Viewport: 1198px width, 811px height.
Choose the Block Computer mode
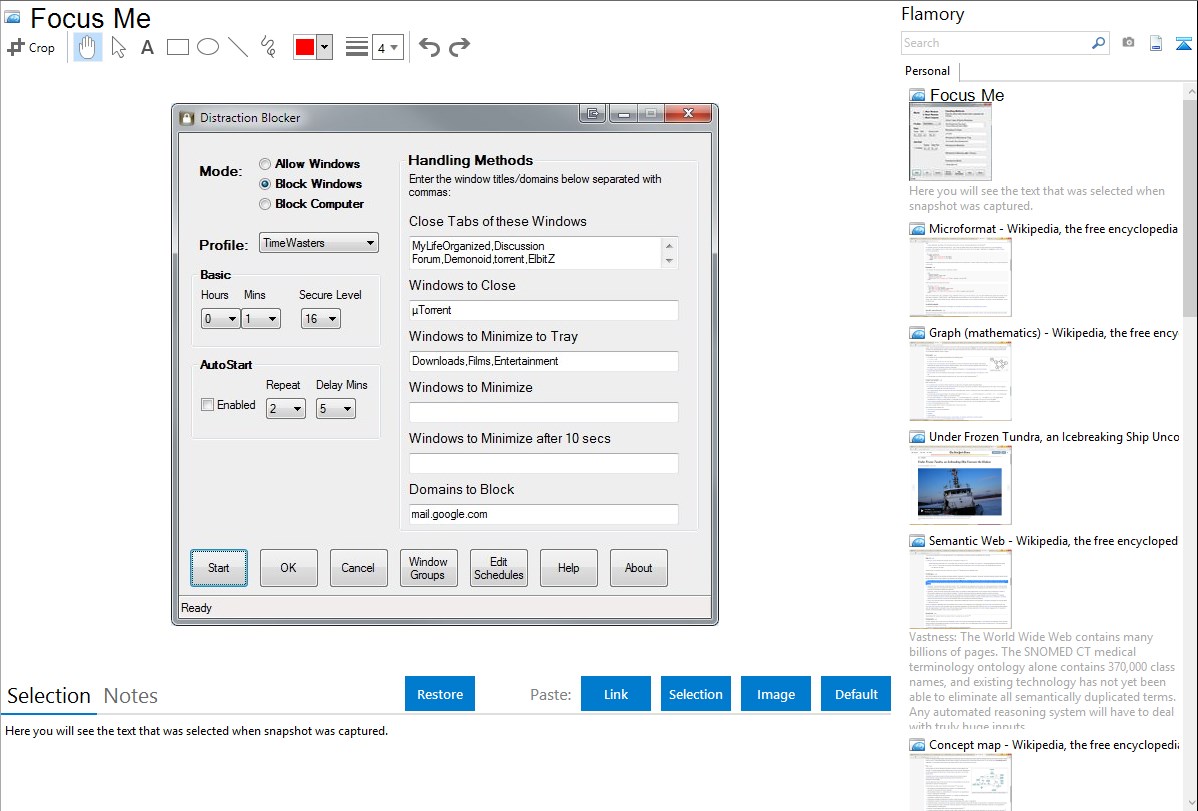(x=265, y=204)
